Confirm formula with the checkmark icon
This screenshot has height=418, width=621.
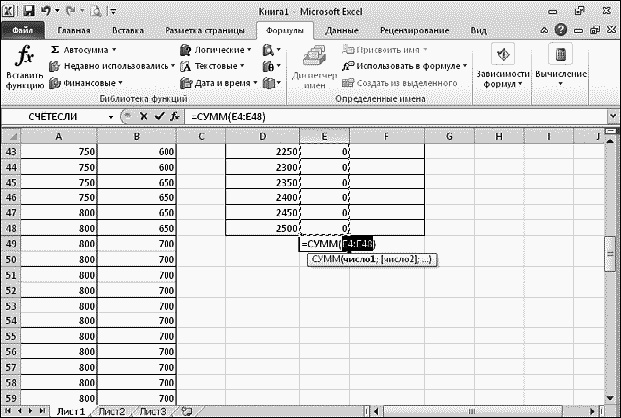click(158, 116)
